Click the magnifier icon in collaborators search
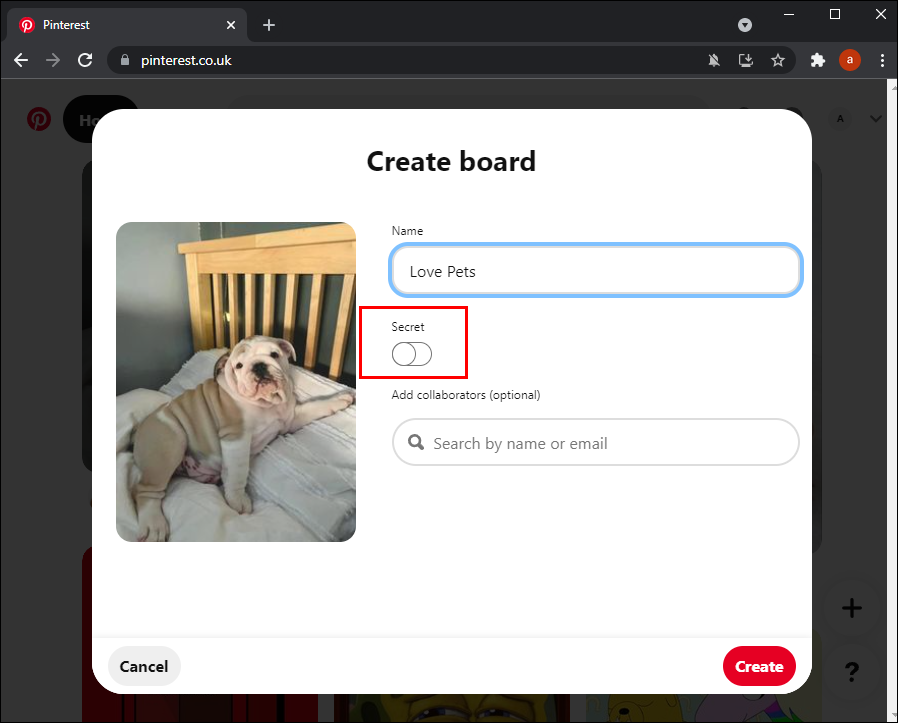 point(416,442)
